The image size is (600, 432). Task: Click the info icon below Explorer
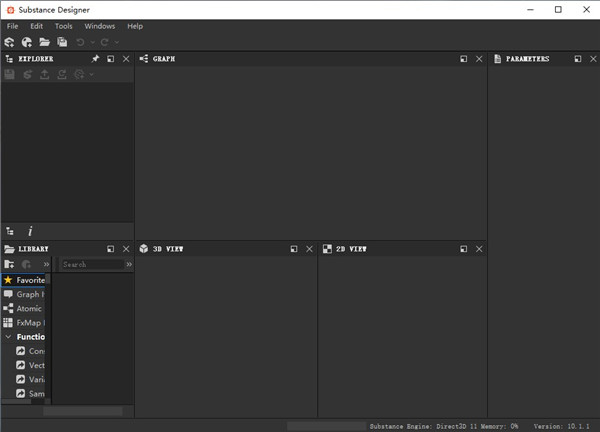pos(30,231)
